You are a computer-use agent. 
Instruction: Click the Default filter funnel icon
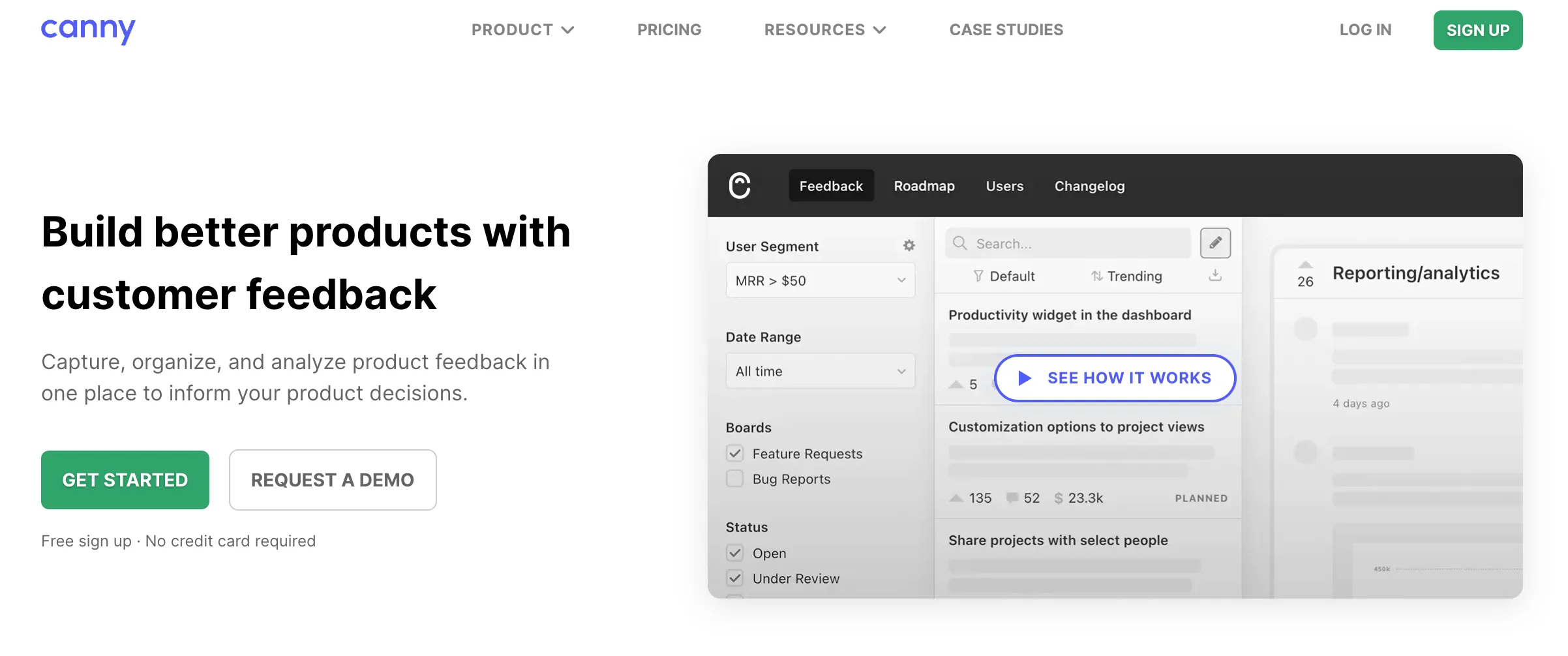[x=978, y=276]
